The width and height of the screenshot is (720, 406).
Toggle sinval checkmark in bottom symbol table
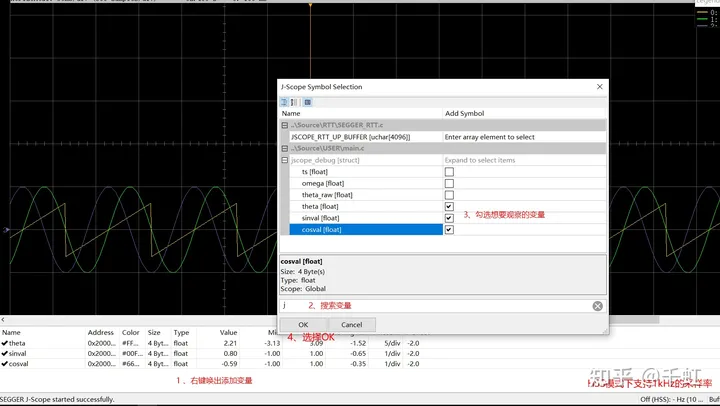[x=5, y=354]
